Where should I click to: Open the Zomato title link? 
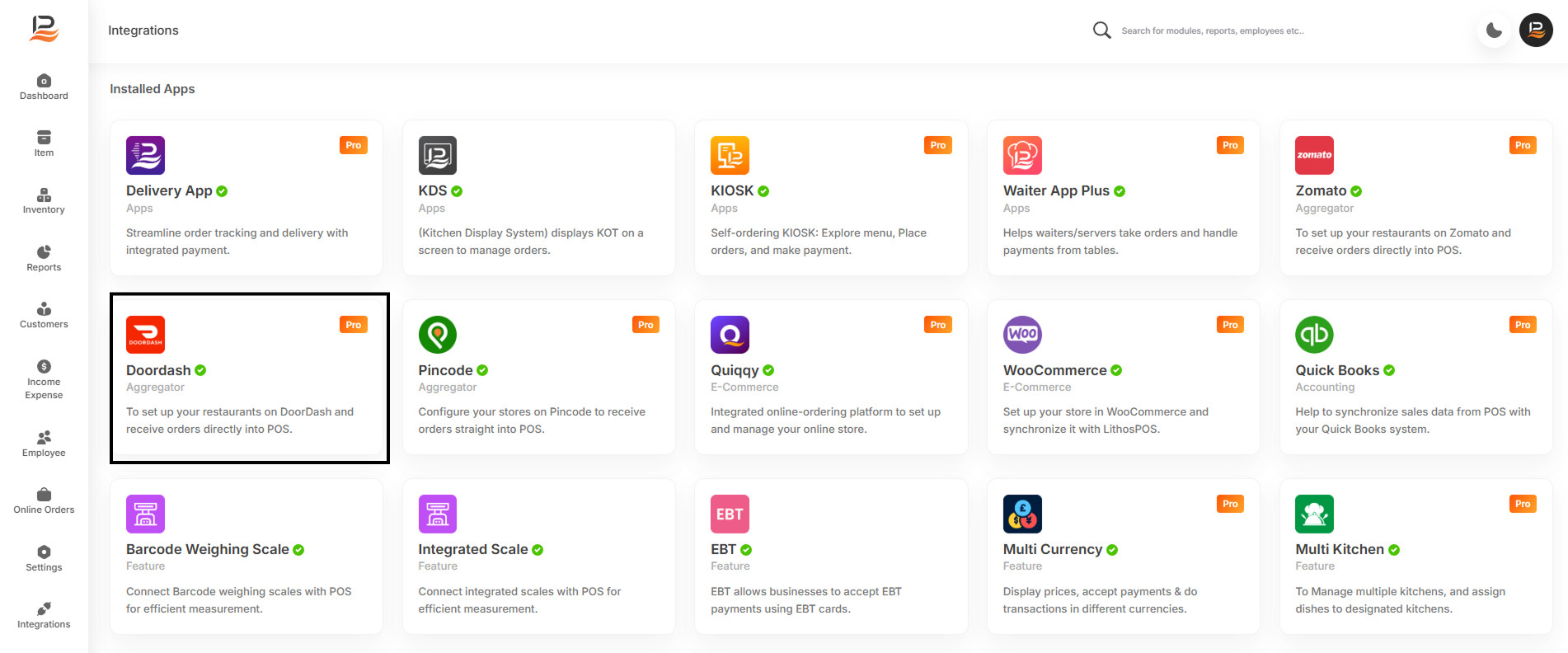click(1321, 190)
